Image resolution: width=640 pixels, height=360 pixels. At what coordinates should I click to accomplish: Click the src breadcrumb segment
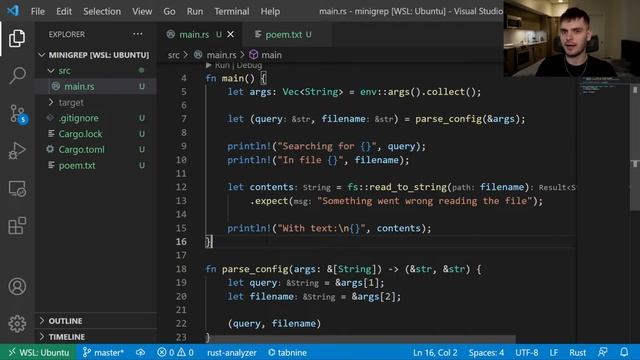pyautogui.click(x=173, y=55)
